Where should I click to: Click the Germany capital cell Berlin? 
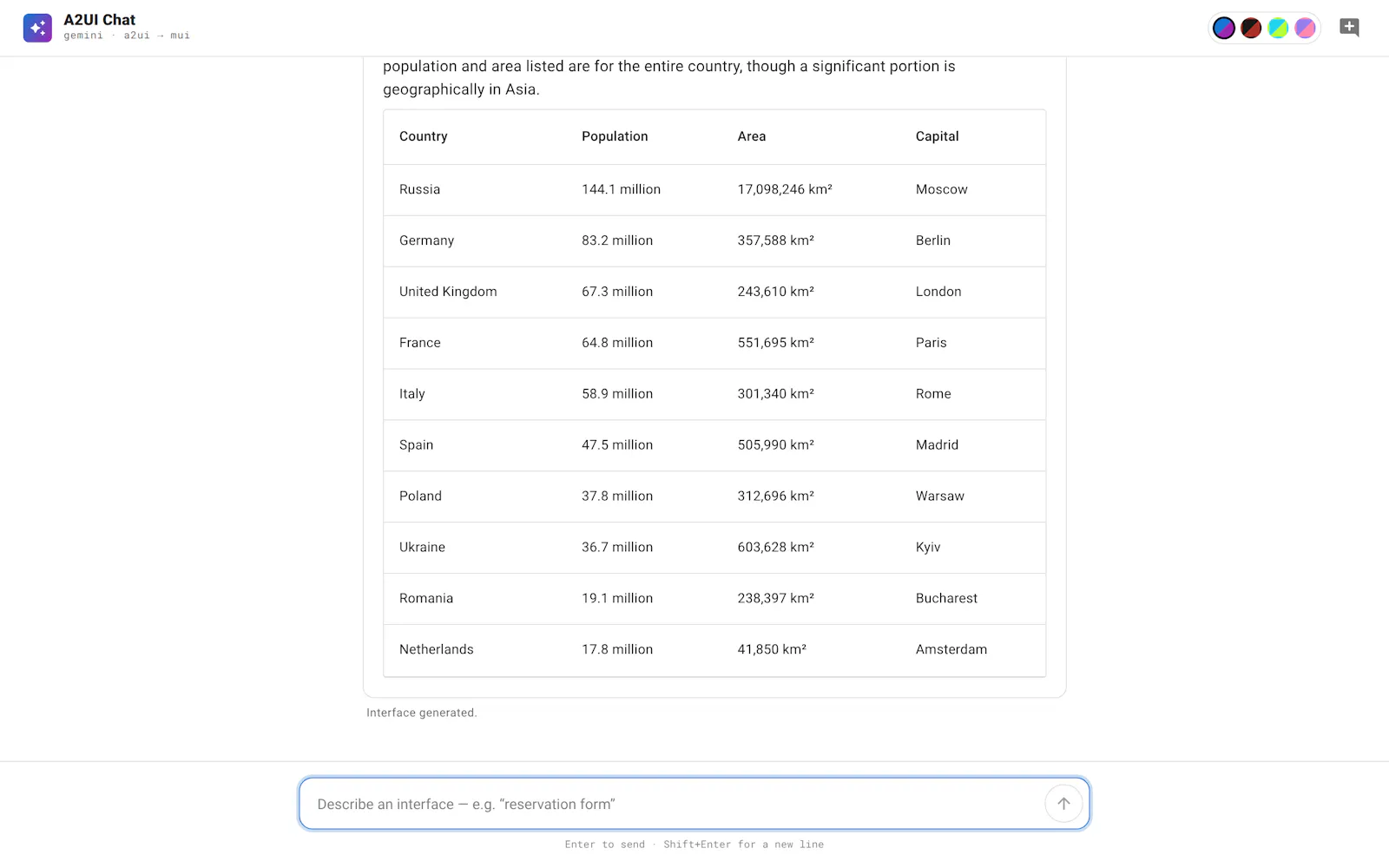pos(932,240)
